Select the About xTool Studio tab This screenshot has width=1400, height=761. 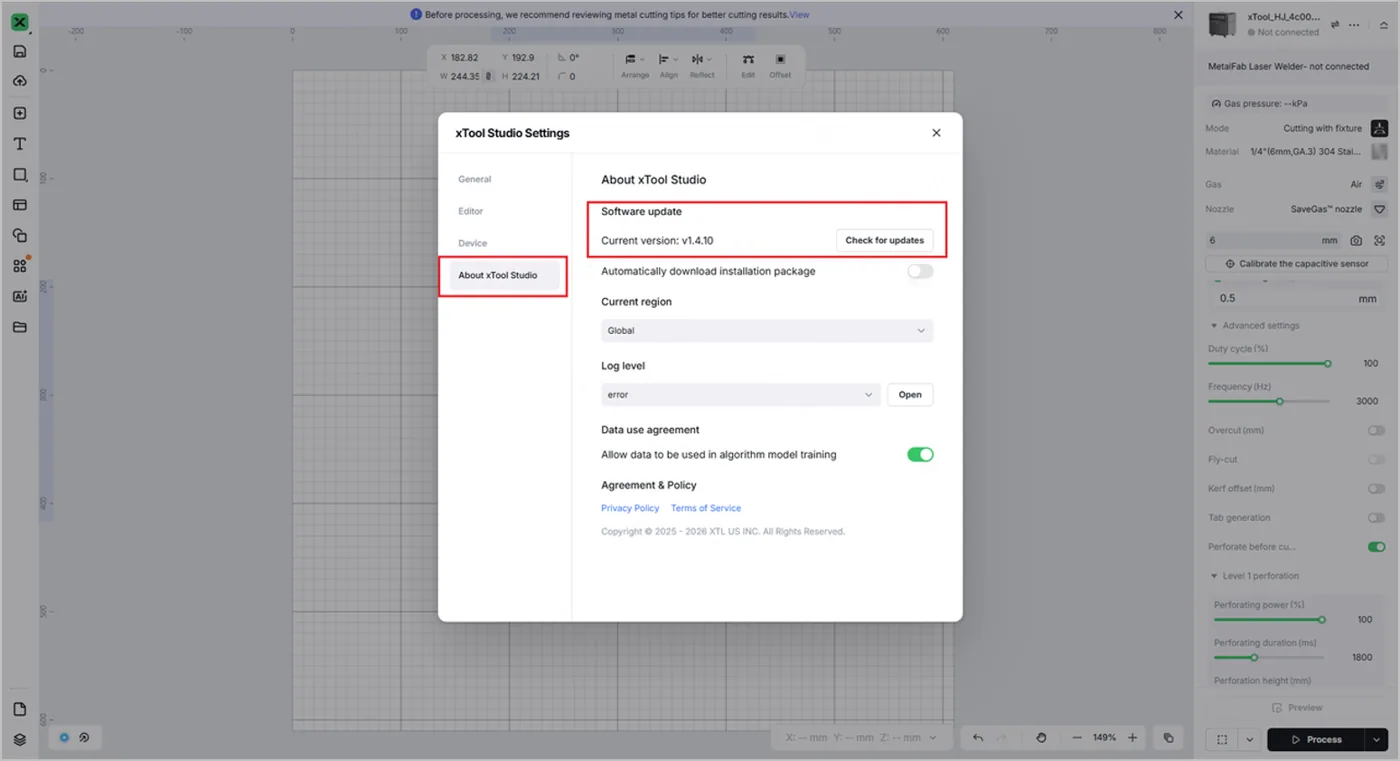point(504,276)
